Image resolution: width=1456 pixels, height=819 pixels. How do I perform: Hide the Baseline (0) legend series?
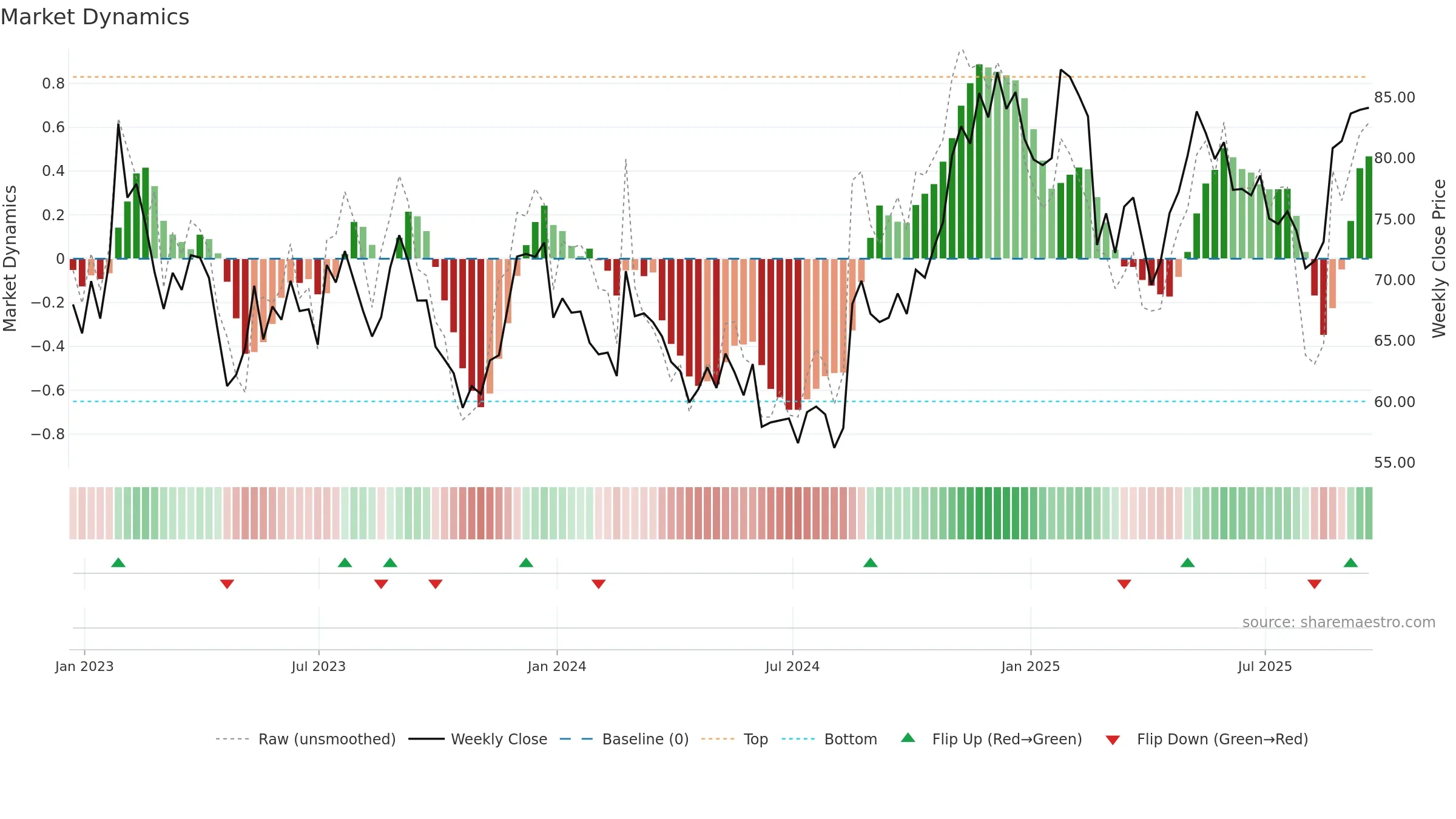pos(624,739)
